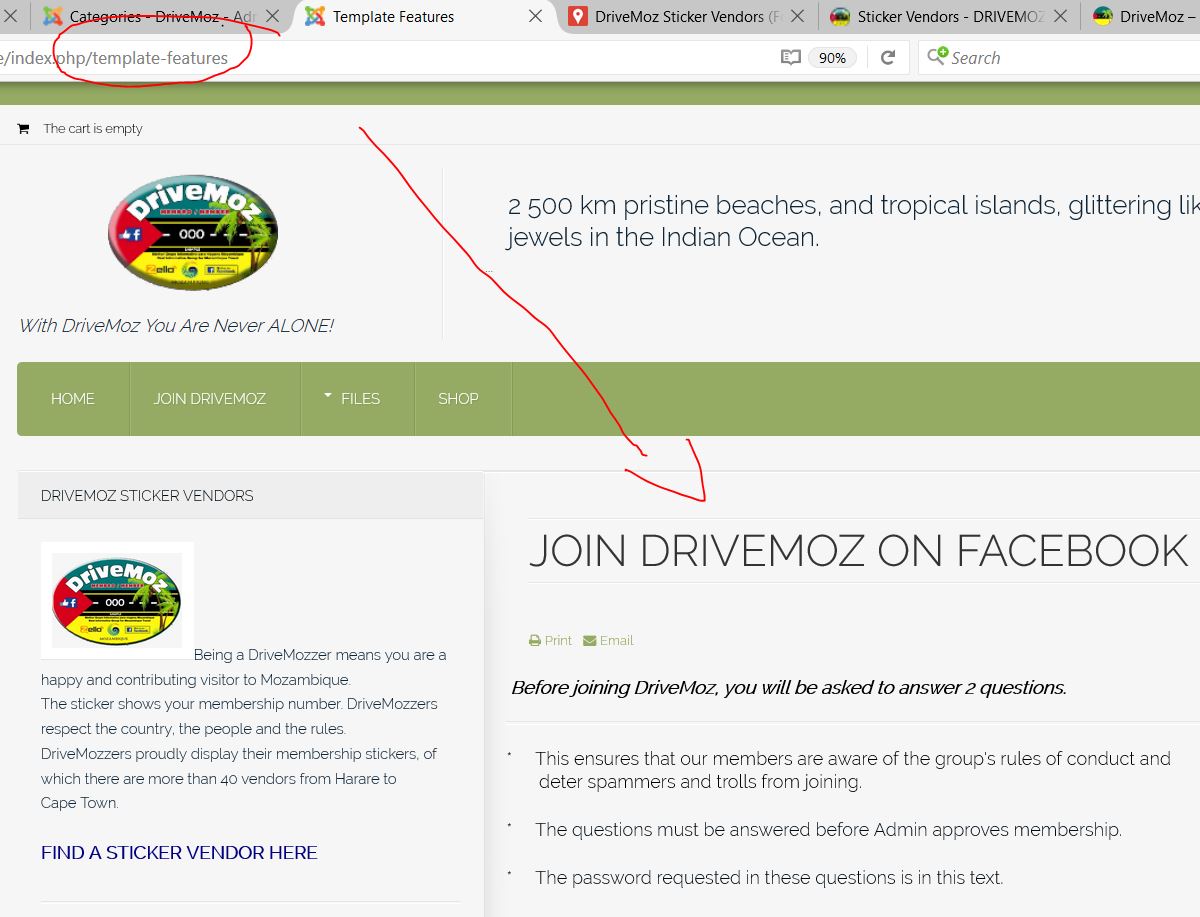The image size is (1200, 917).
Task: Close the DriveMoz Sticker Vendors map tab
Action: click(x=797, y=17)
